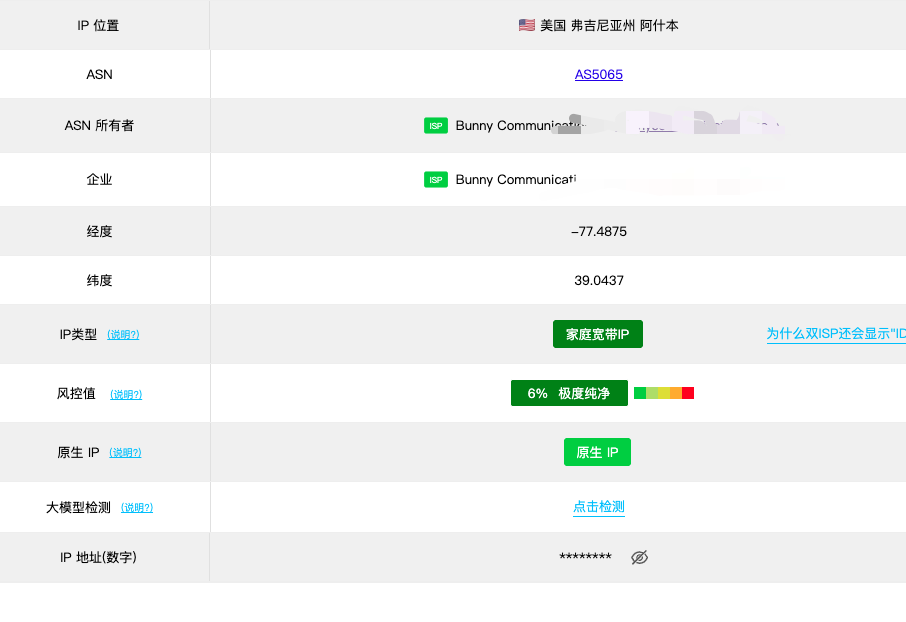Click the green 原生 IP badge
This screenshot has height=622, width=906.
tap(597, 452)
